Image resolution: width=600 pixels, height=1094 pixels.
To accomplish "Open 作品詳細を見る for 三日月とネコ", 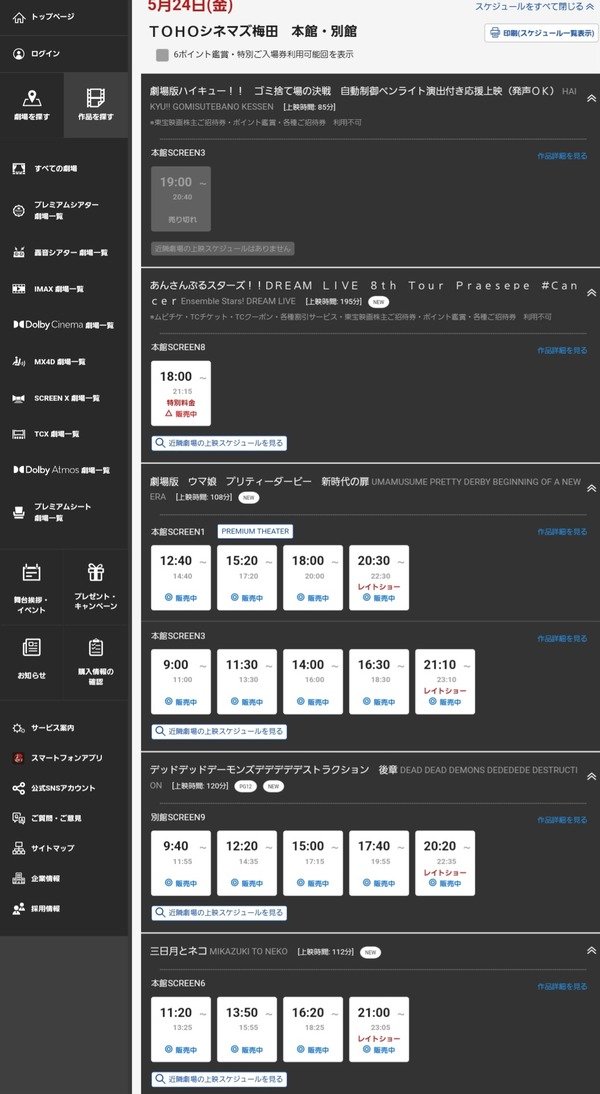I will [x=562, y=987].
